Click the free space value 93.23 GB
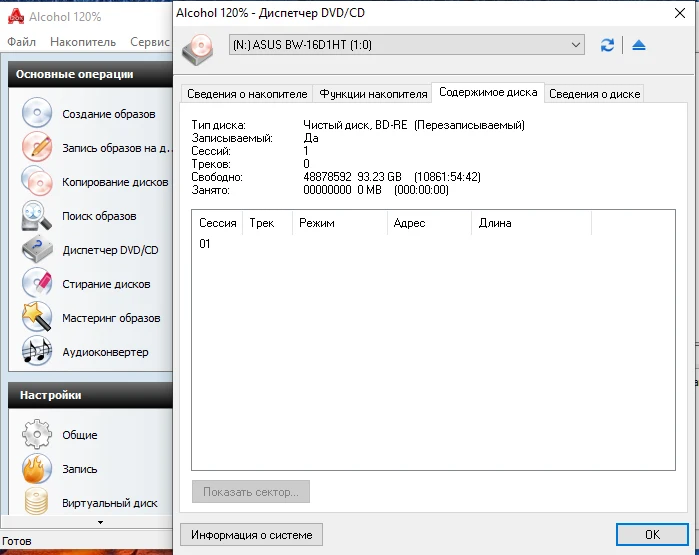This screenshot has height=555, width=699. [x=379, y=177]
